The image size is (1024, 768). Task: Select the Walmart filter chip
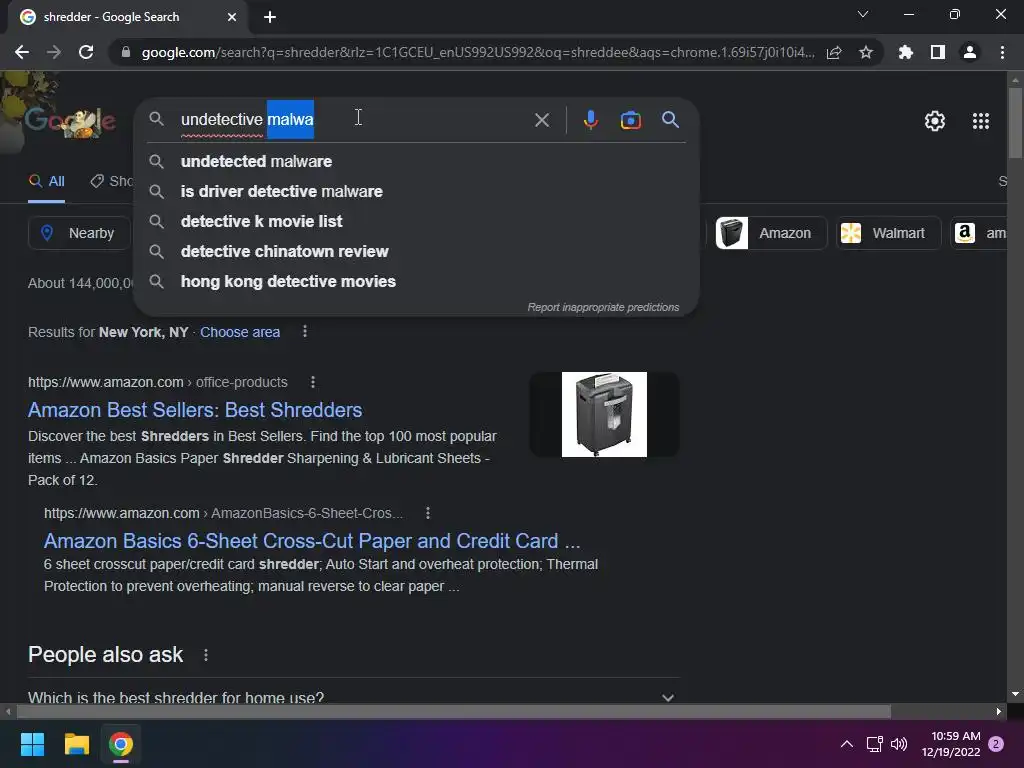[888, 233]
